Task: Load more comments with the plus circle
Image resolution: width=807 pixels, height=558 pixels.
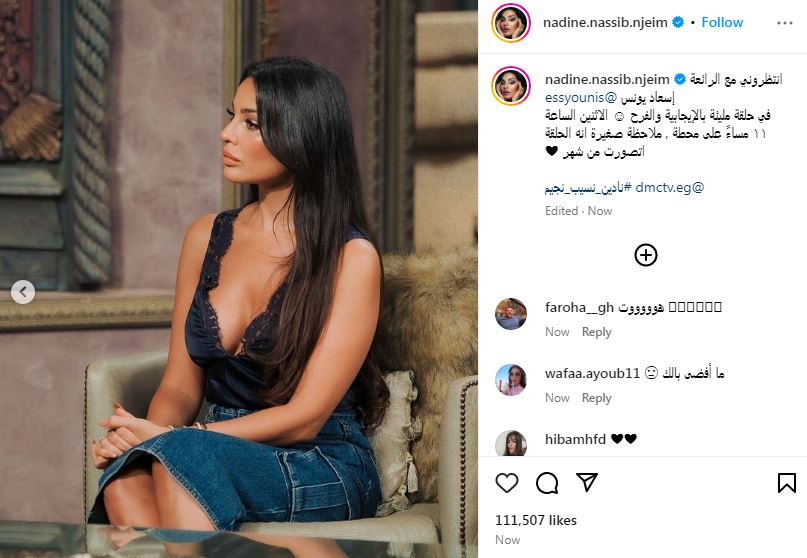Action: click(x=645, y=255)
